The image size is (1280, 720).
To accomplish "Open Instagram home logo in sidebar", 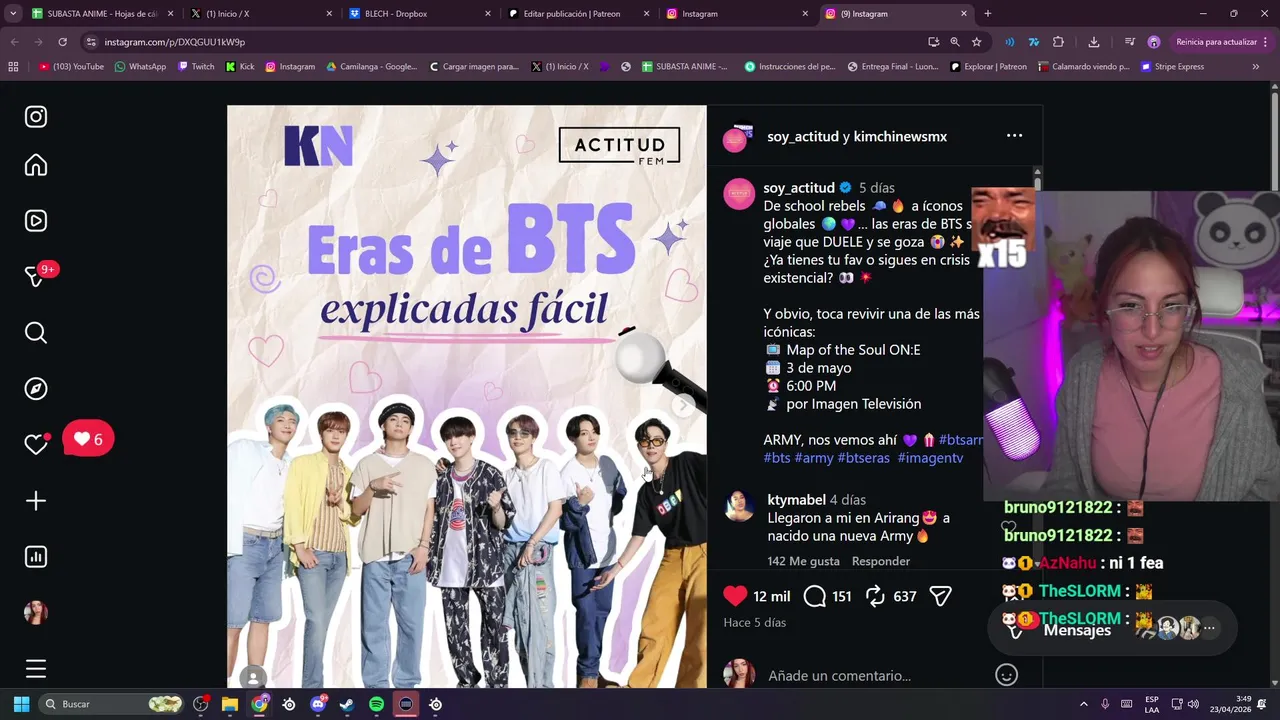I will pos(36,117).
